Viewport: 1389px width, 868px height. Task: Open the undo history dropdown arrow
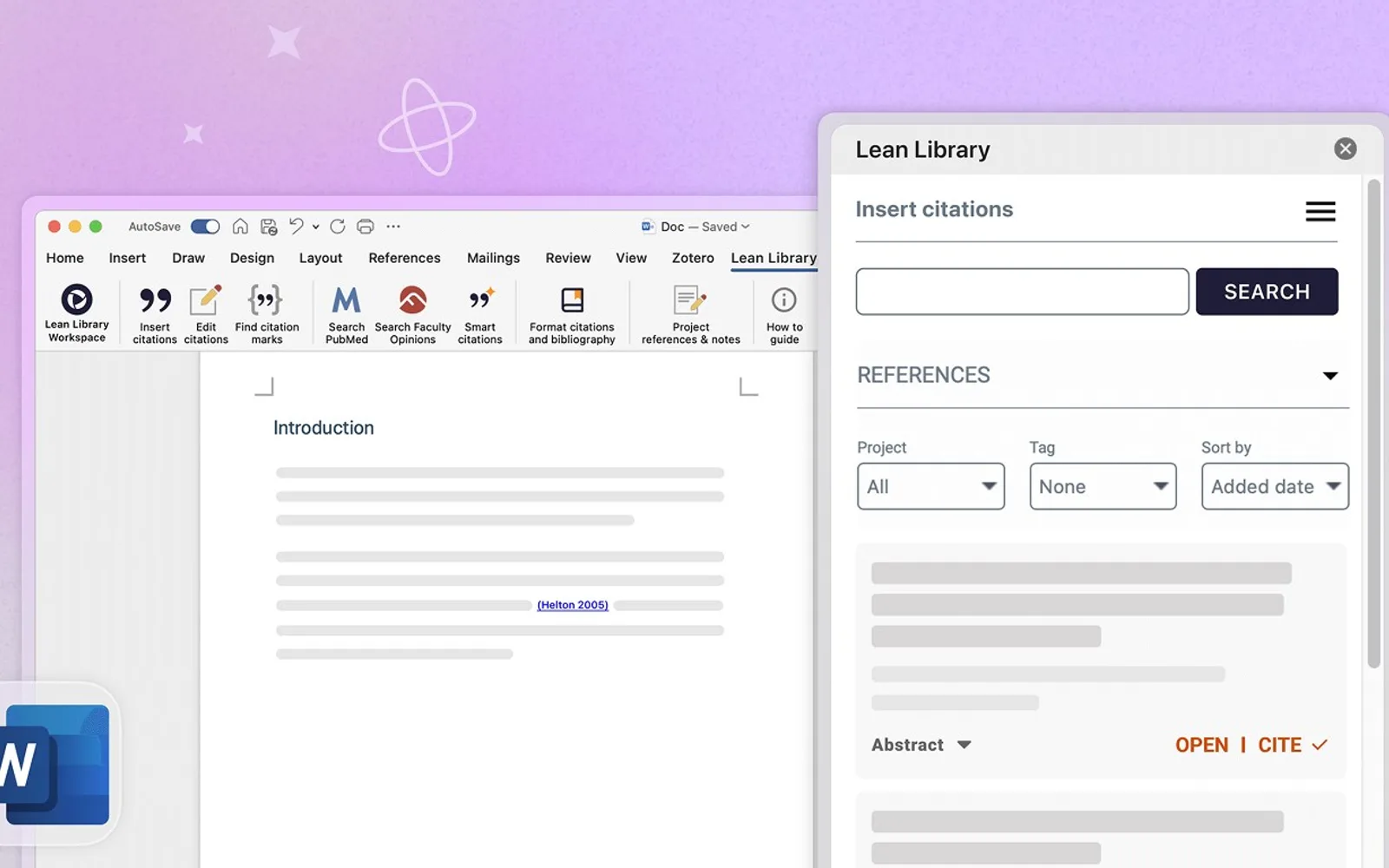coord(316,227)
